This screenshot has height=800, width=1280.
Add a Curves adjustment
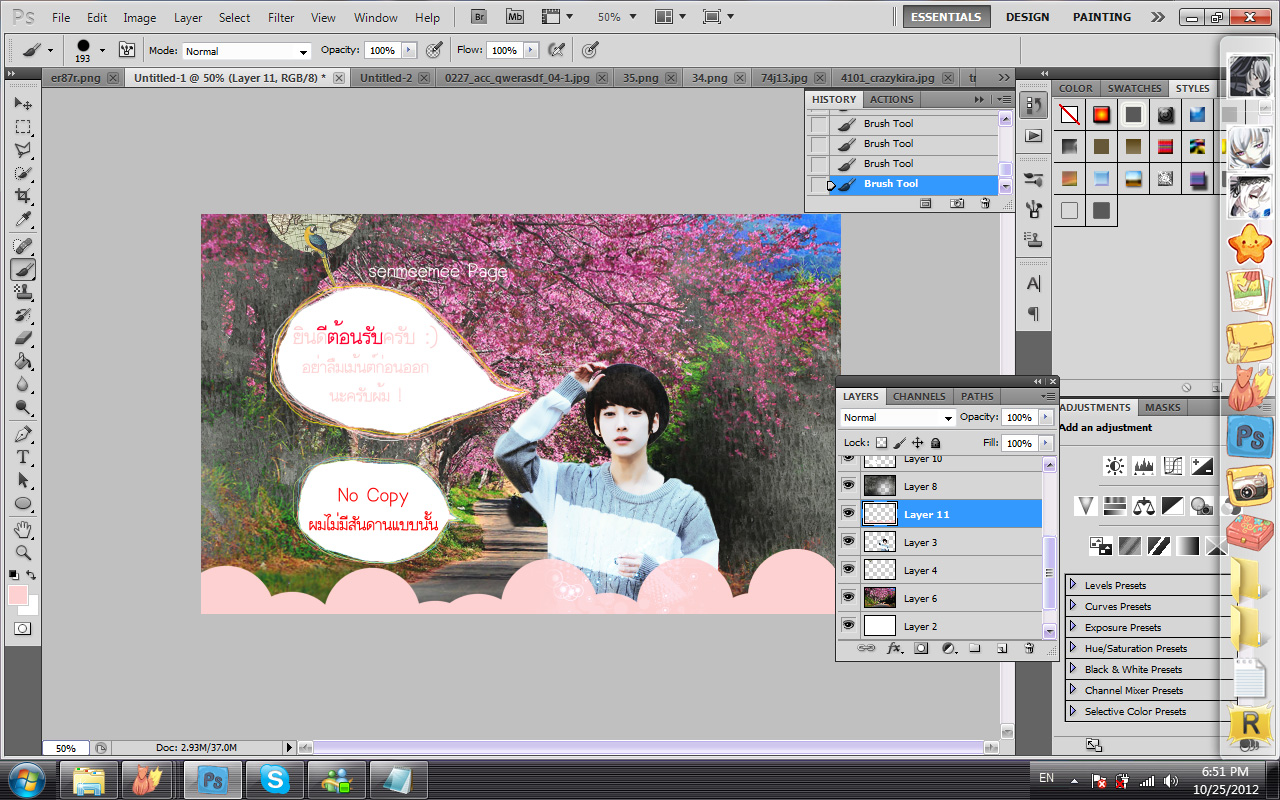(1172, 466)
